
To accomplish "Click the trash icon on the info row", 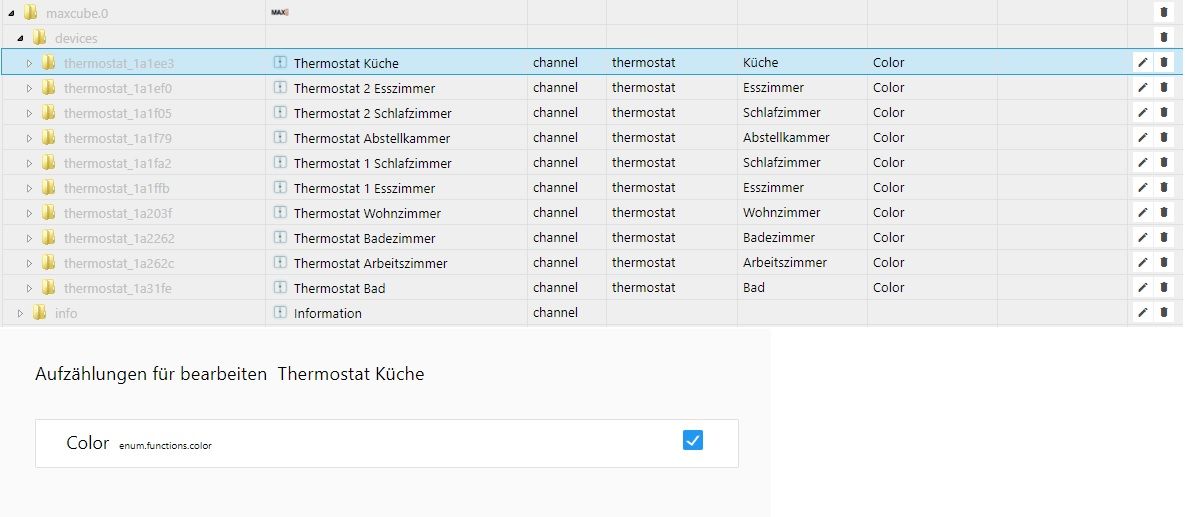I will coord(1163,312).
